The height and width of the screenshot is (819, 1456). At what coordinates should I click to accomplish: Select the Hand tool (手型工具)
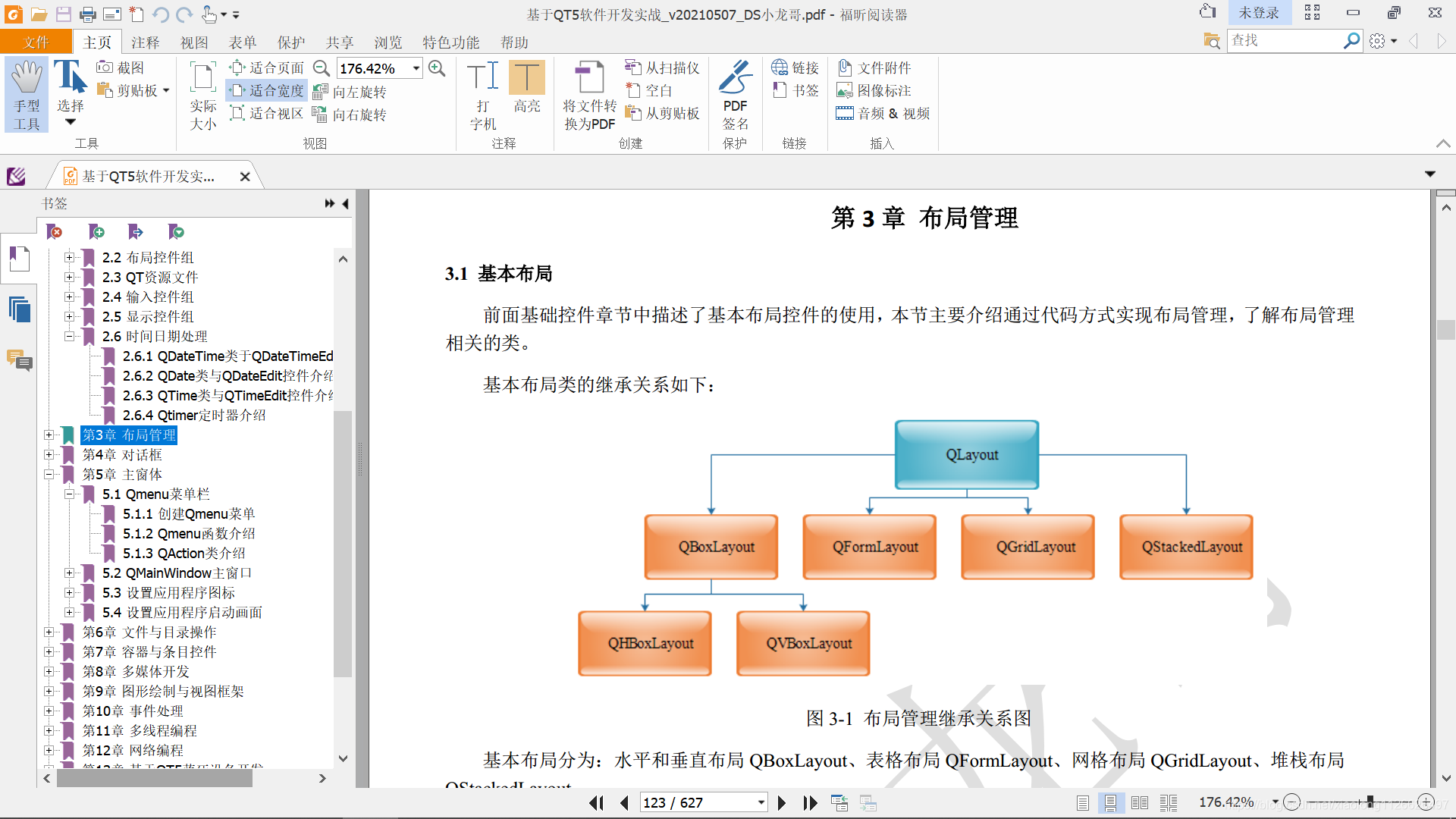tap(27, 94)
